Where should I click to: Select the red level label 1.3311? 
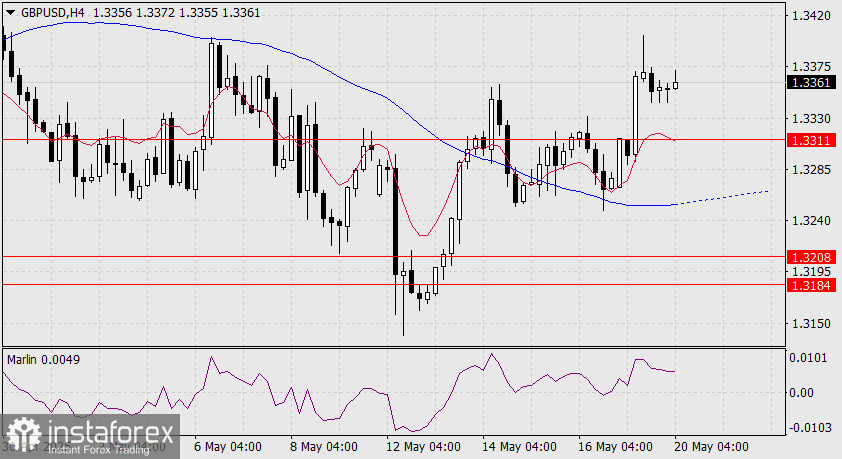coord(811,140)
